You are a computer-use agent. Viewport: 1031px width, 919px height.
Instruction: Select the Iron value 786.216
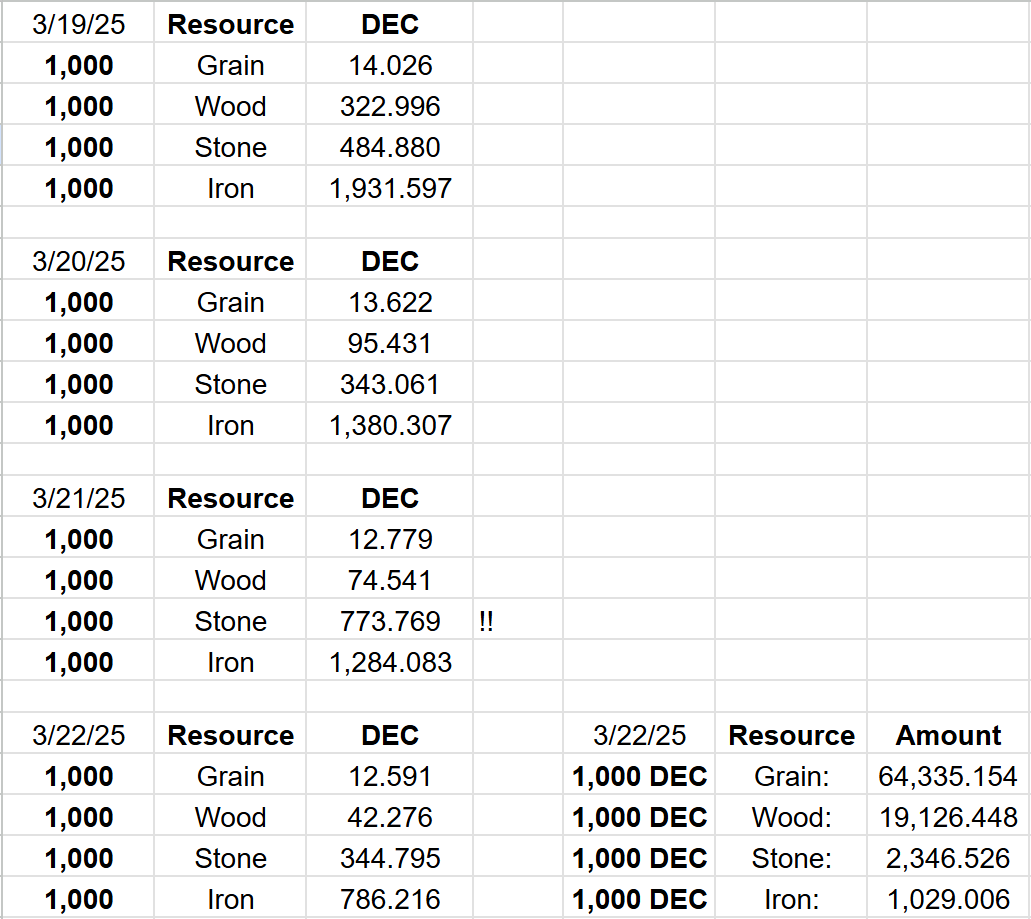click(390, 899)
